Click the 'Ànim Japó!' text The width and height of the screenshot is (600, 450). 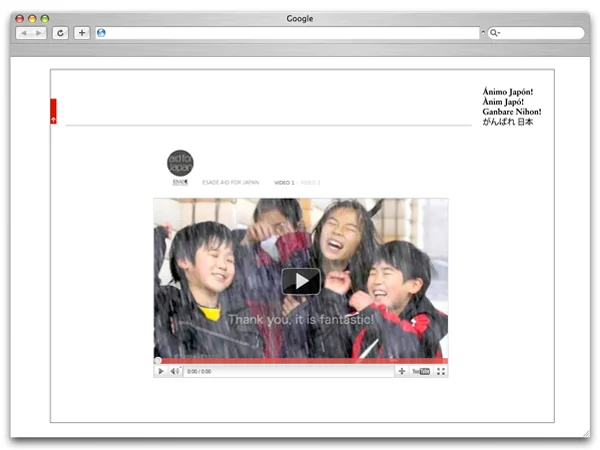pyautogui.click(x=503, y=102)
